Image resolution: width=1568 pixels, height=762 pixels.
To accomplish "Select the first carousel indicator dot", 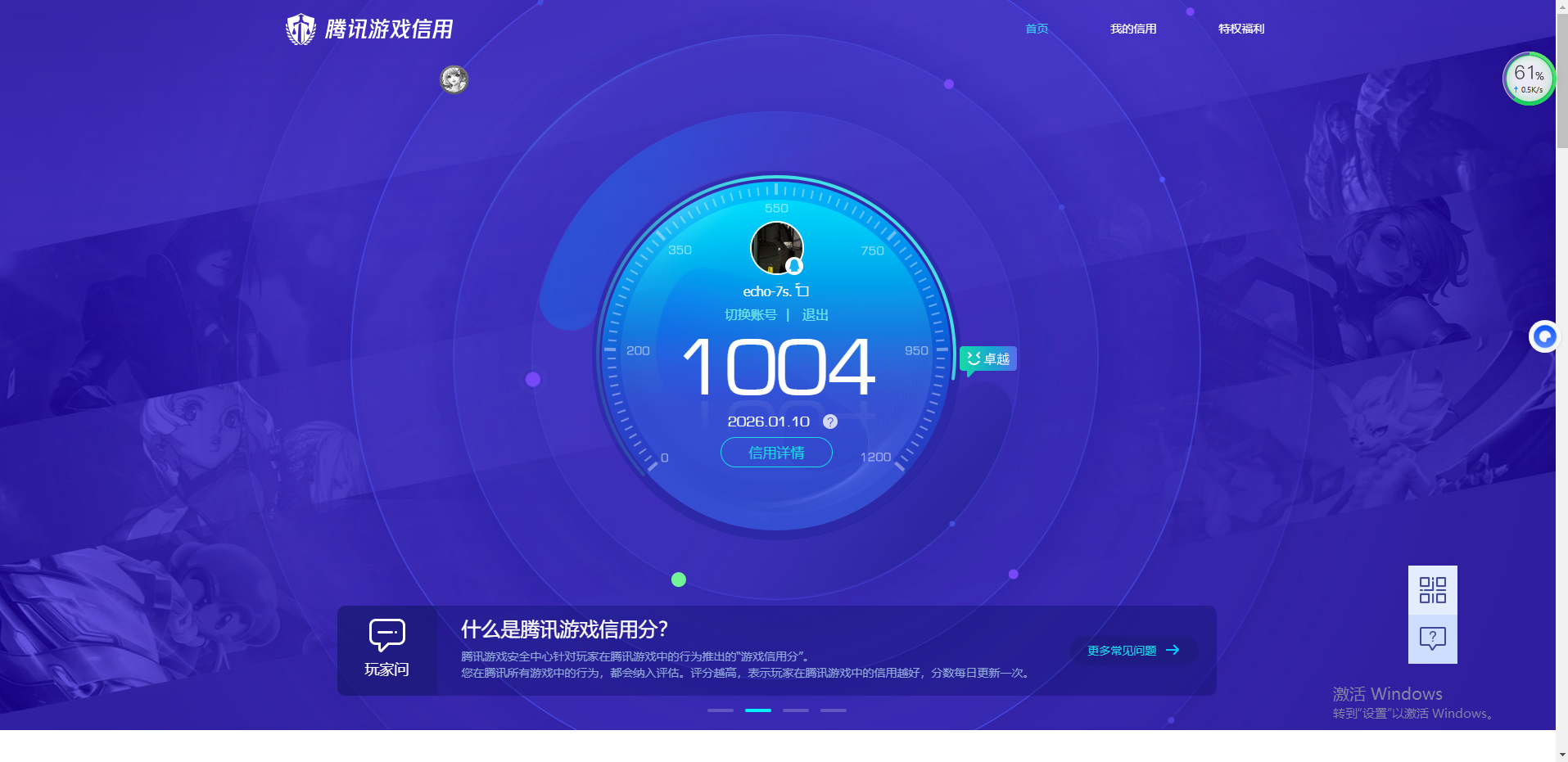I will (x=720, y=710).
